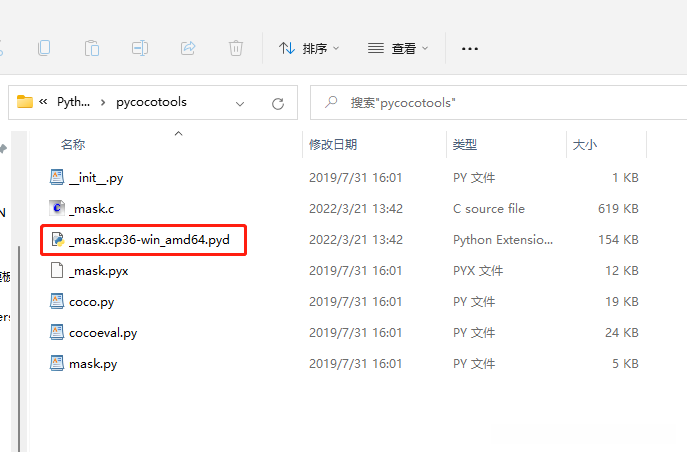Select the __init__.py file

click(x=96, y=178)
